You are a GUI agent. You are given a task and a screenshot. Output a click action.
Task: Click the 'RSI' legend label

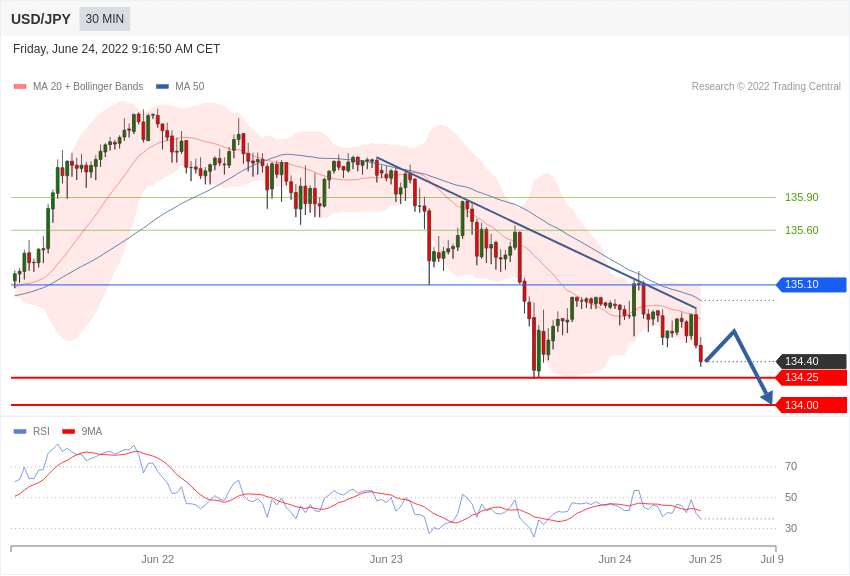pos(41,431)
